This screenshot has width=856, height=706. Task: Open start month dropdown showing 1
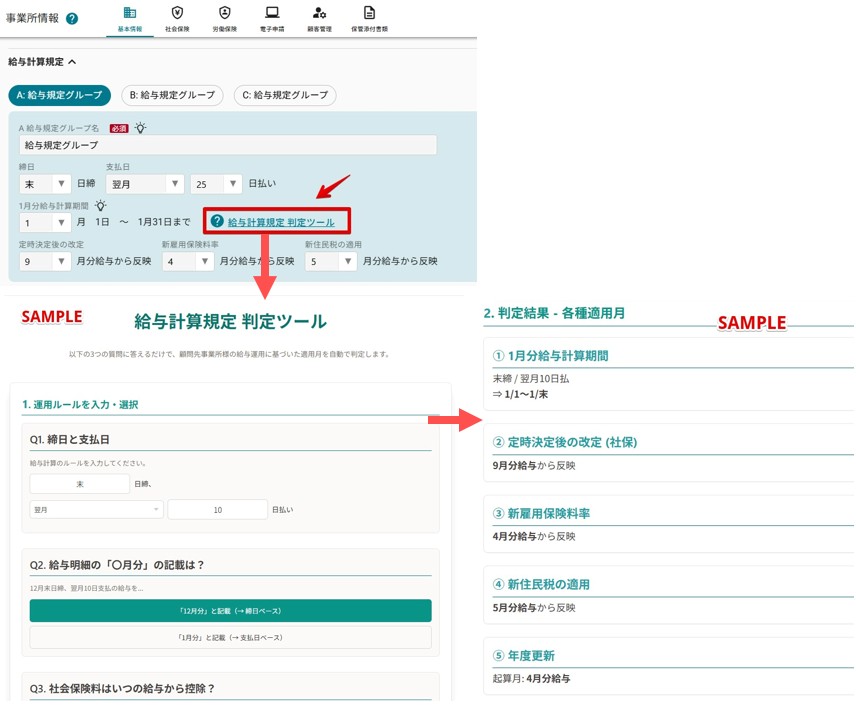(x=45, y=222)
